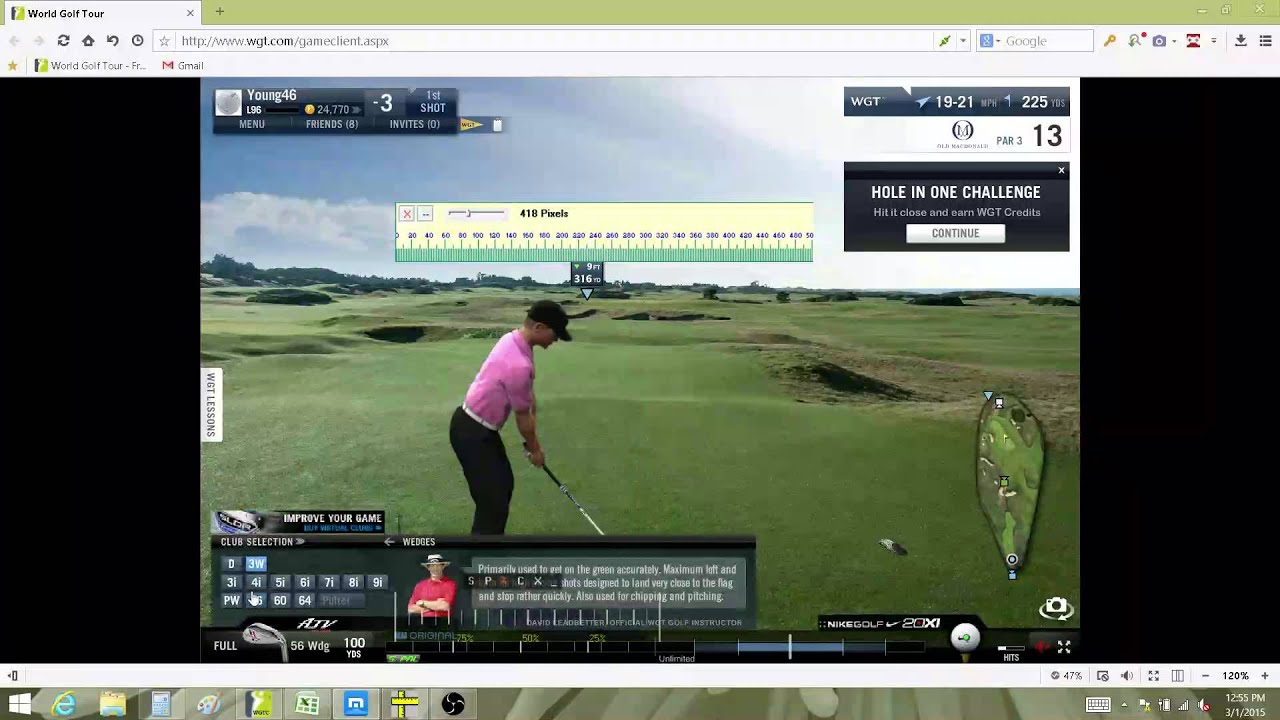The image size is (1280, 720).
Task: Mute browser tab via speaker icon in status bar
Action: tap(1127, 676)
